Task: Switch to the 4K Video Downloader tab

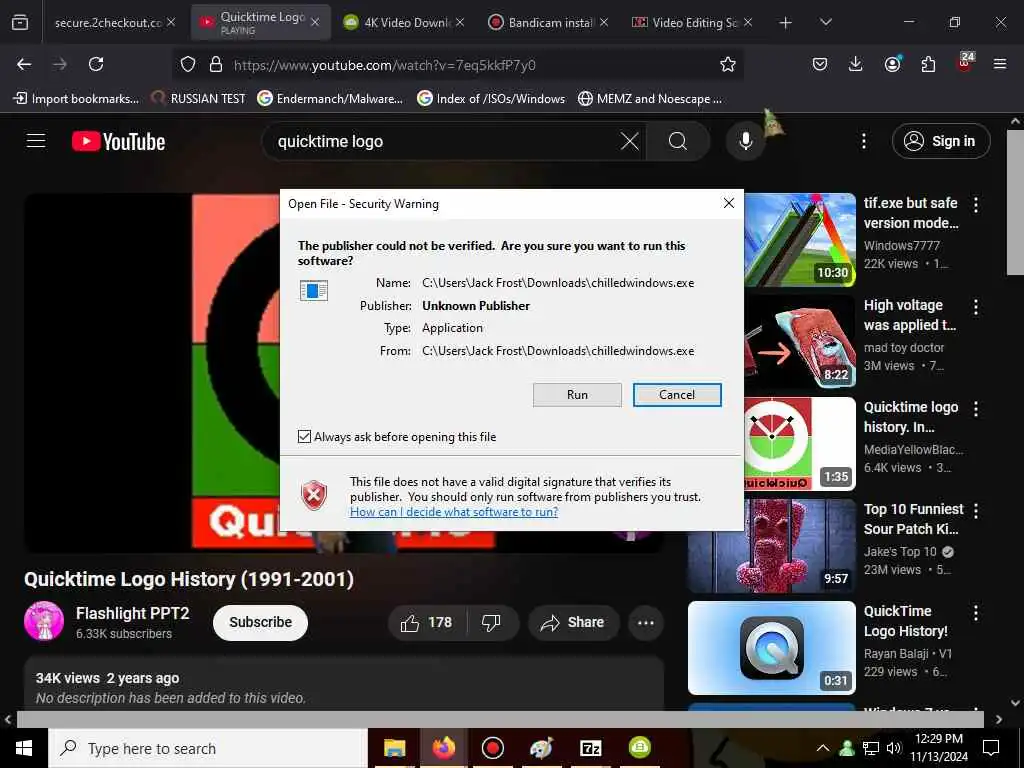Action: tap(405, 22)
